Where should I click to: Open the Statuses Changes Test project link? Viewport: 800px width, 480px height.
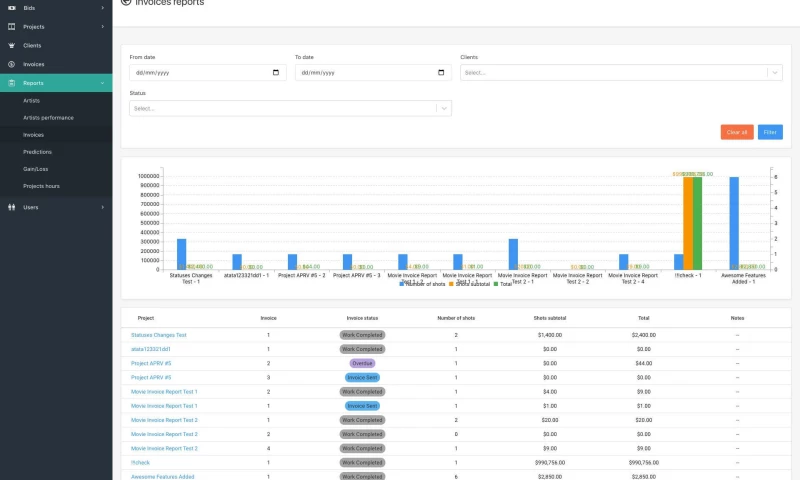point(158,335)
